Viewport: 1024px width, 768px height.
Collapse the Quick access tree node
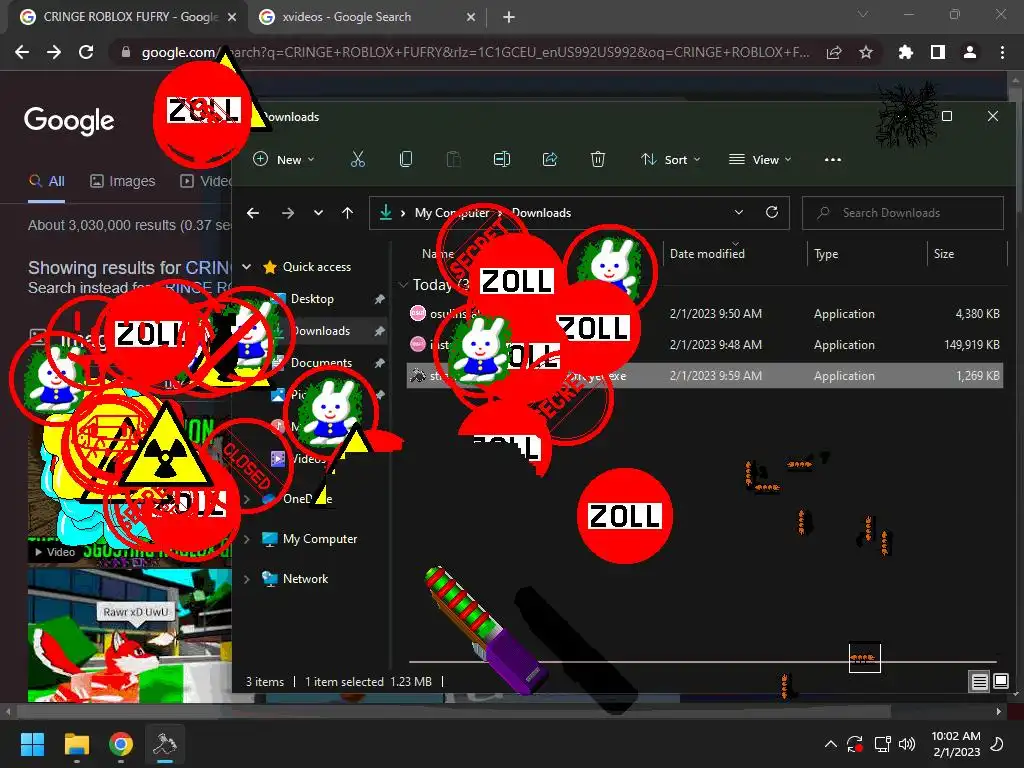click(x=247, y=266)
